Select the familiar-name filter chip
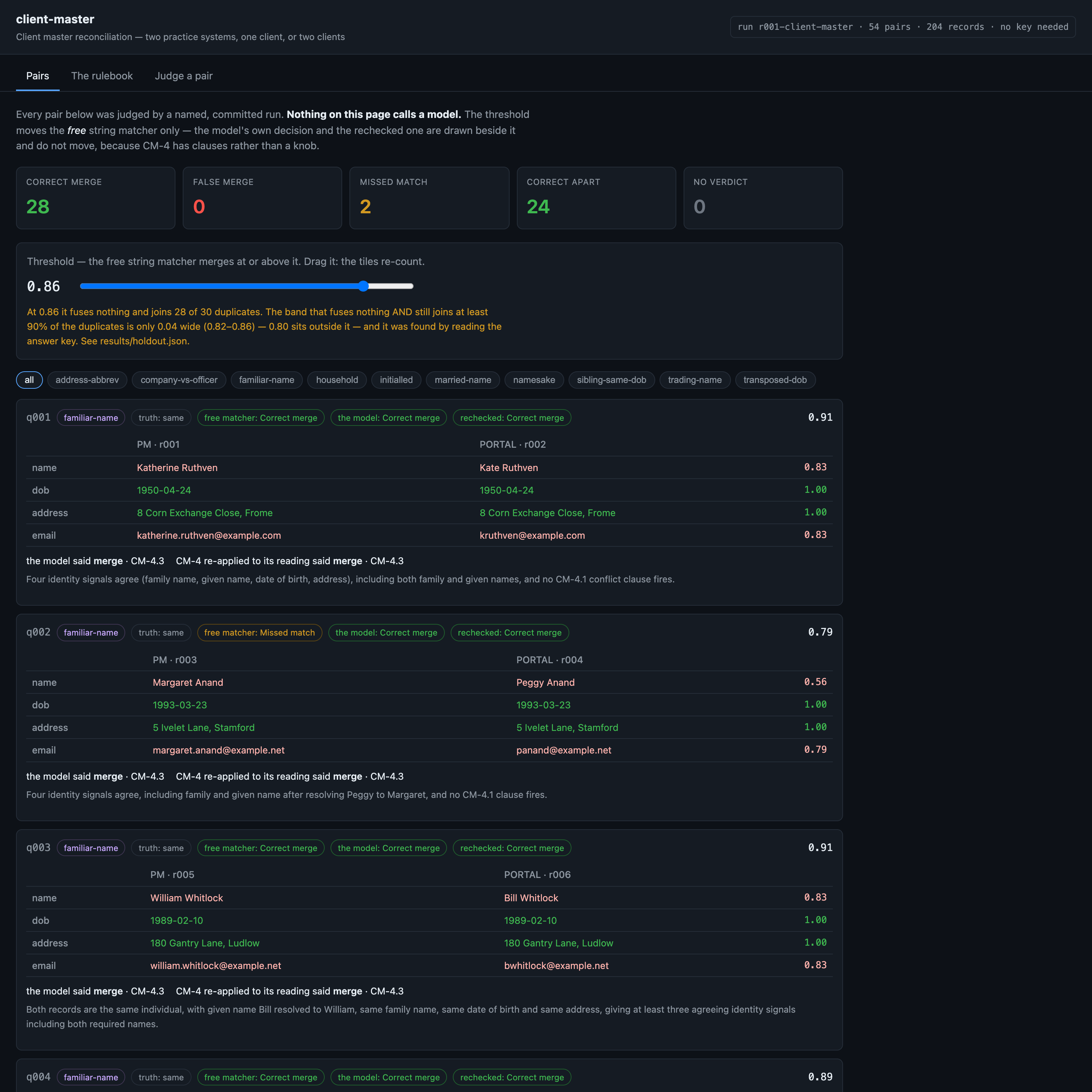 (x=266, y=380)
